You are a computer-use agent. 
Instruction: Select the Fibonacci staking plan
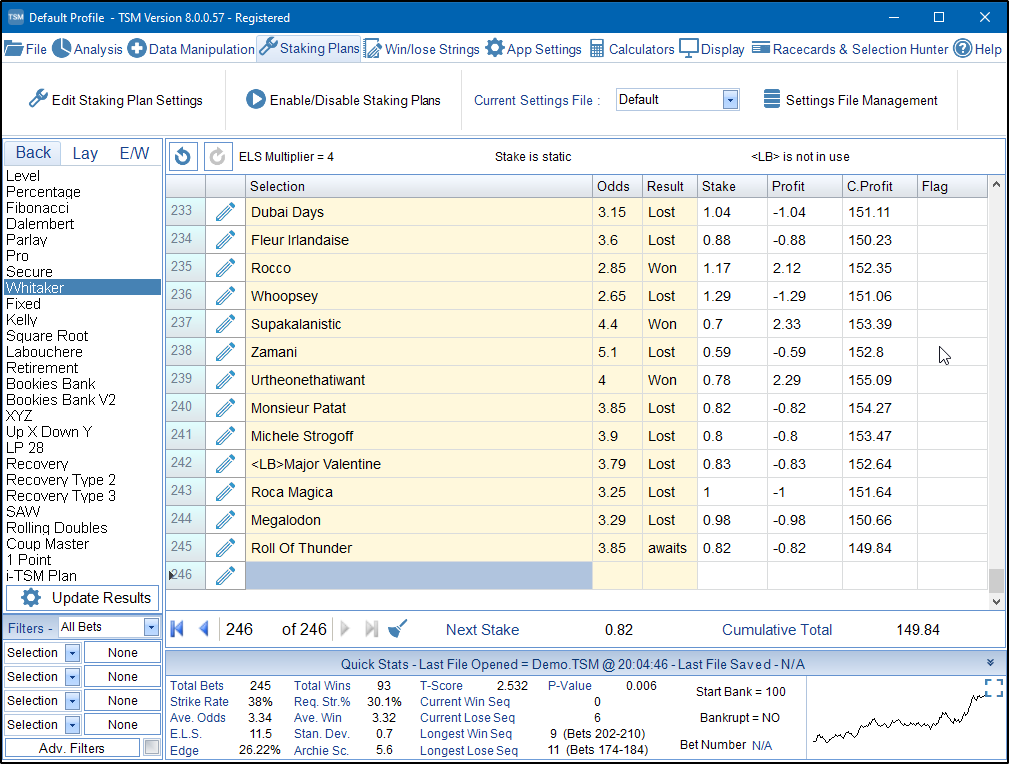(40, 208)
